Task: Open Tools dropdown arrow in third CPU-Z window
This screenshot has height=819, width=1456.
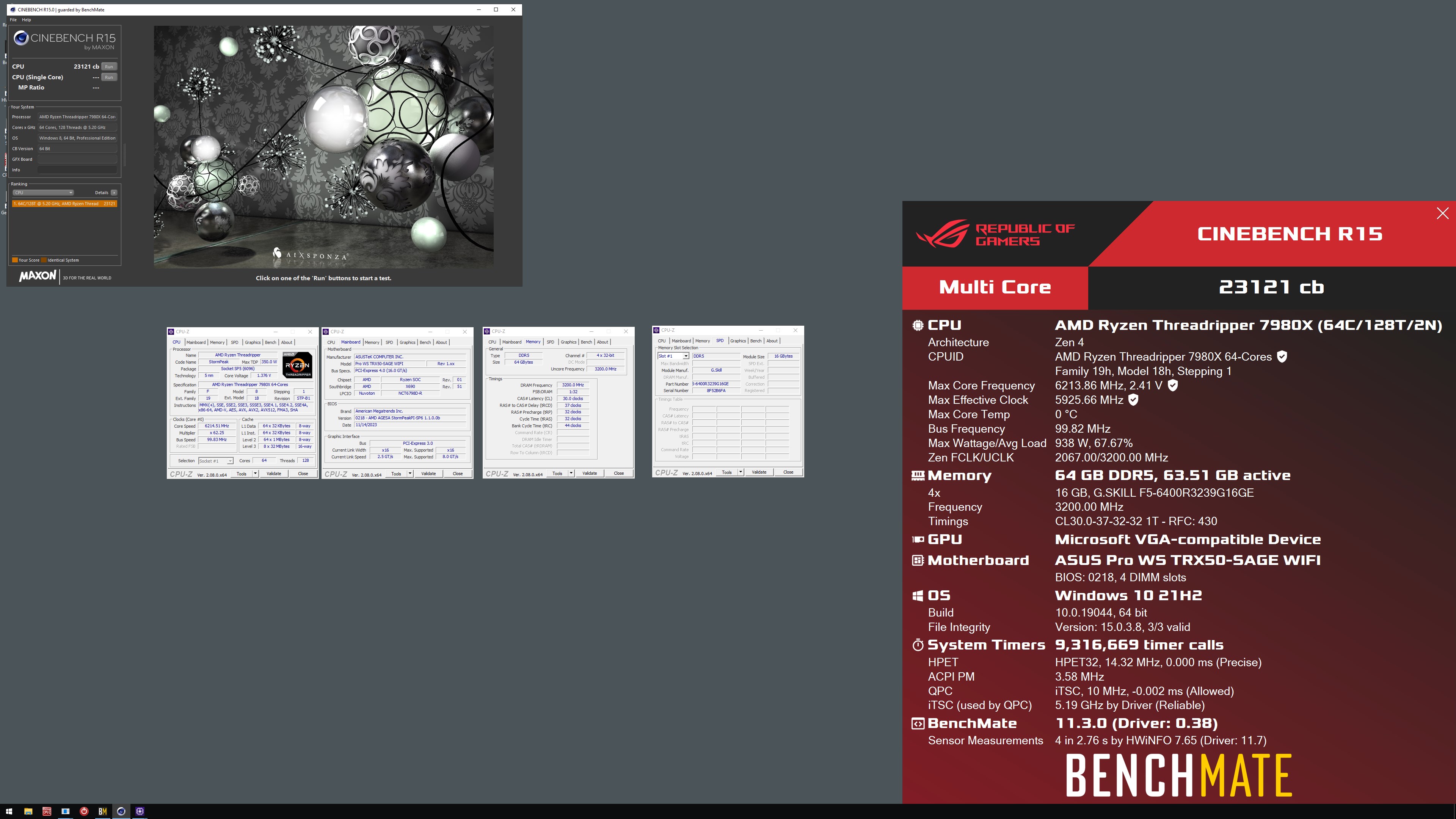Action: pyautogui.click(x=571, y=473)
